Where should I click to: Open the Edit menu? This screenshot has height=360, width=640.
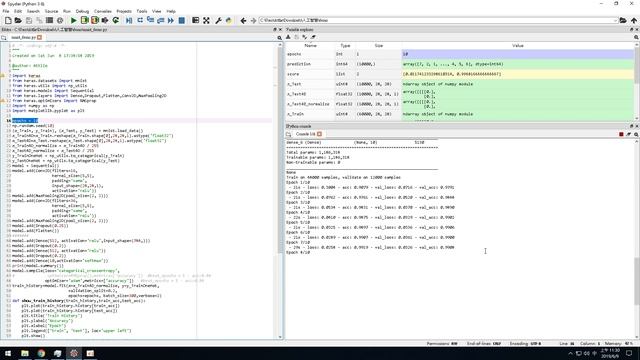[18, 11]
